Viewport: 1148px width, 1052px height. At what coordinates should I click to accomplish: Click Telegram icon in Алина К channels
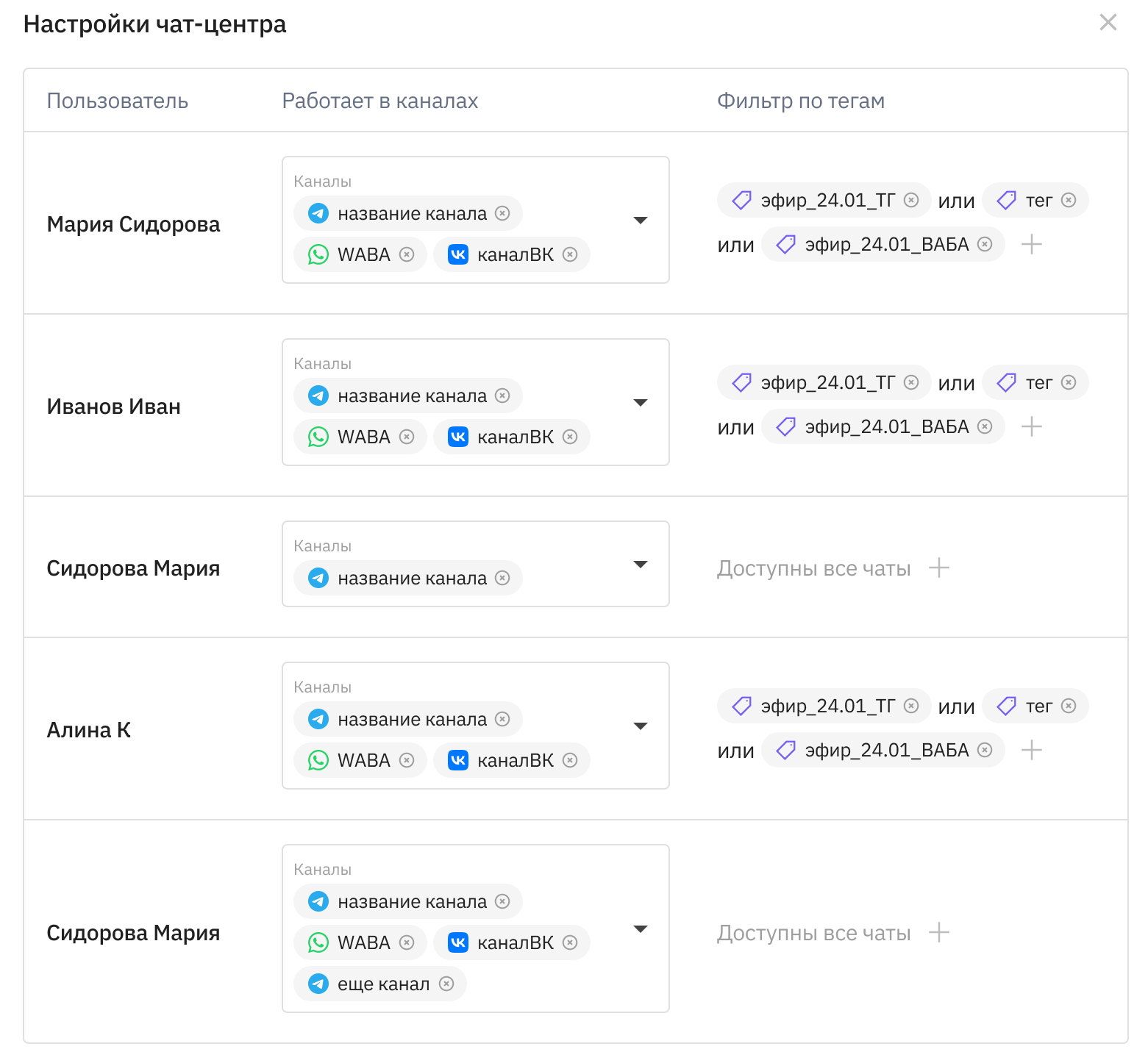pyautogui.click(x=318, y=719)
